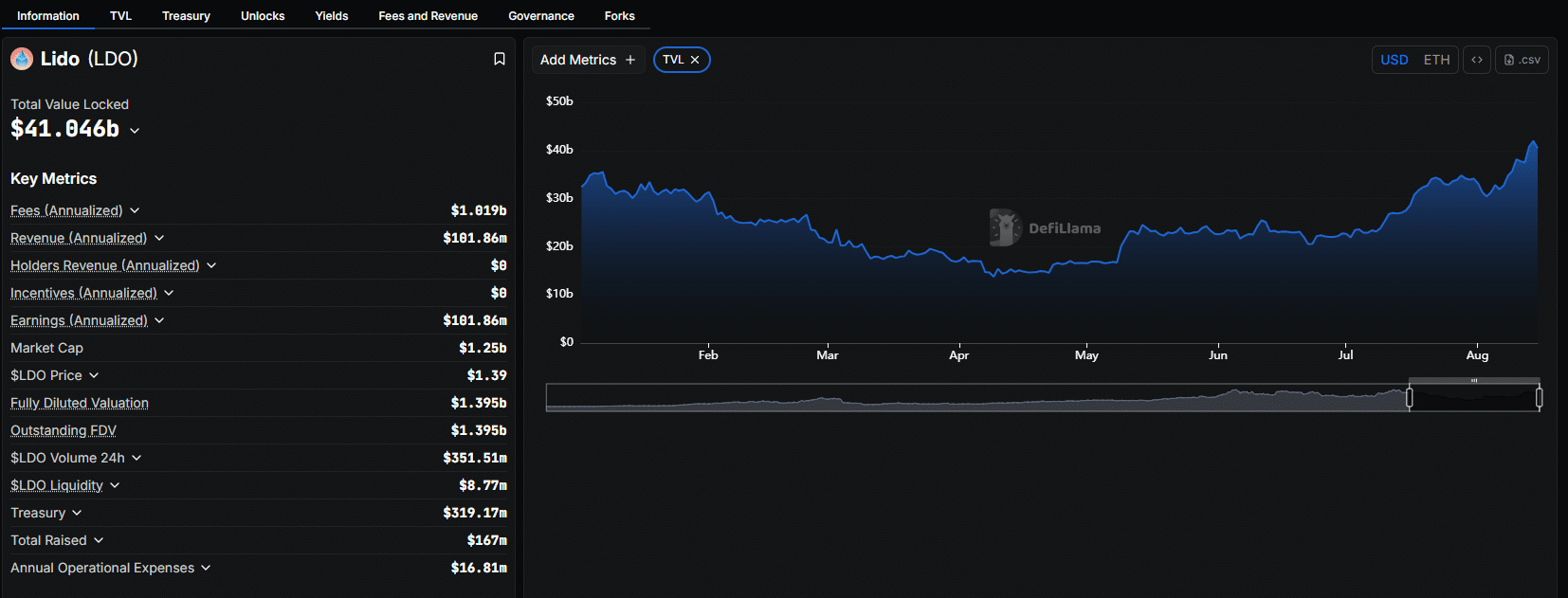The image size is (1568, 598).
Task: Expand the Treasury row
Action: [77, 513]
